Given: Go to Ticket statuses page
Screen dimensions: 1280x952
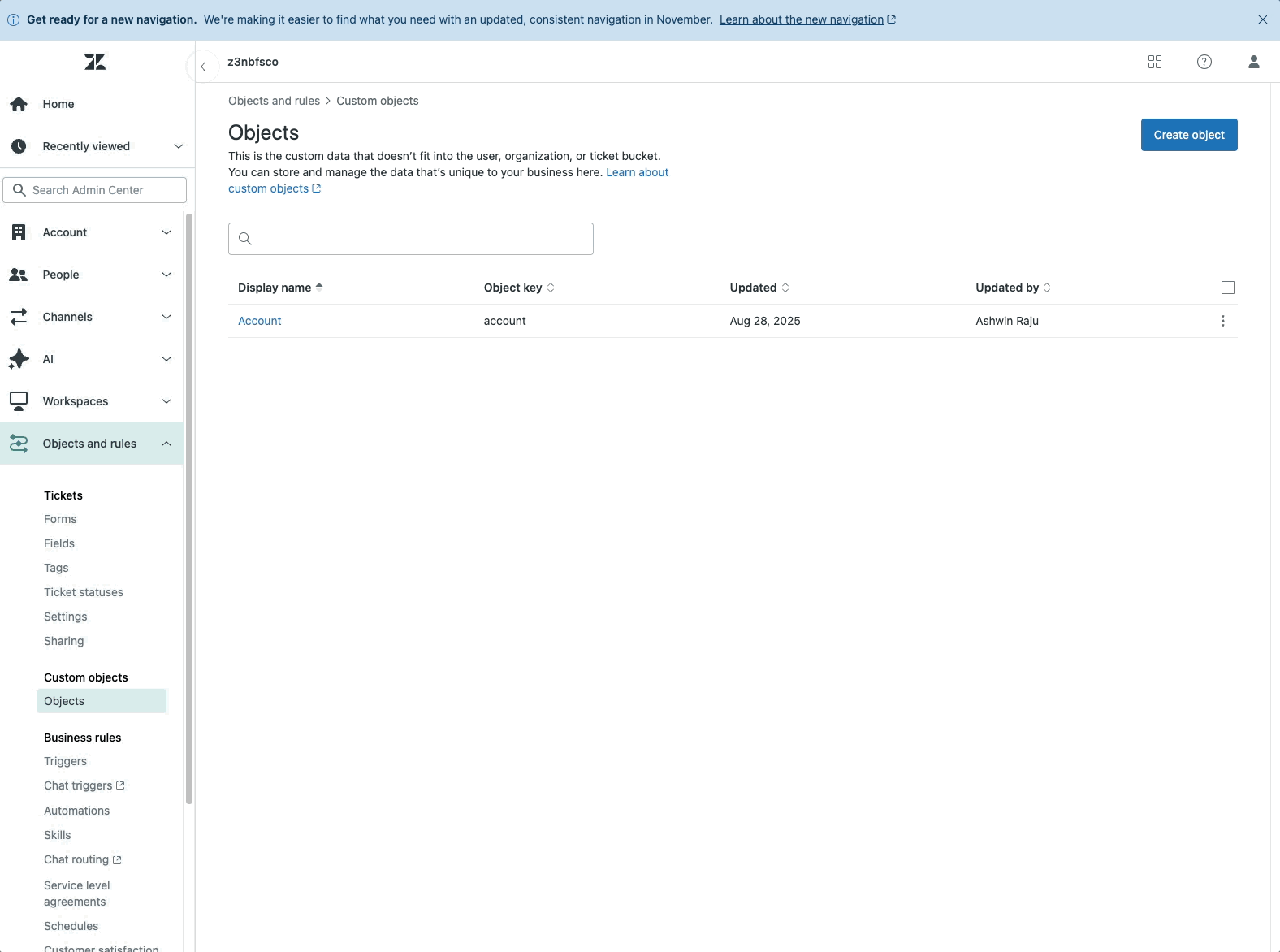Looking at the screenshot, I should coord(84,592).
